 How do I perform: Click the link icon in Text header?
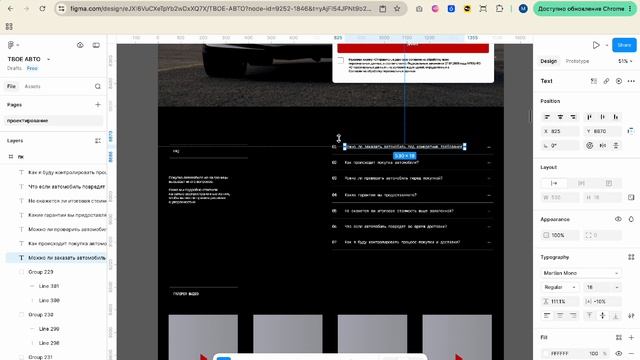[x=606, y=81]
